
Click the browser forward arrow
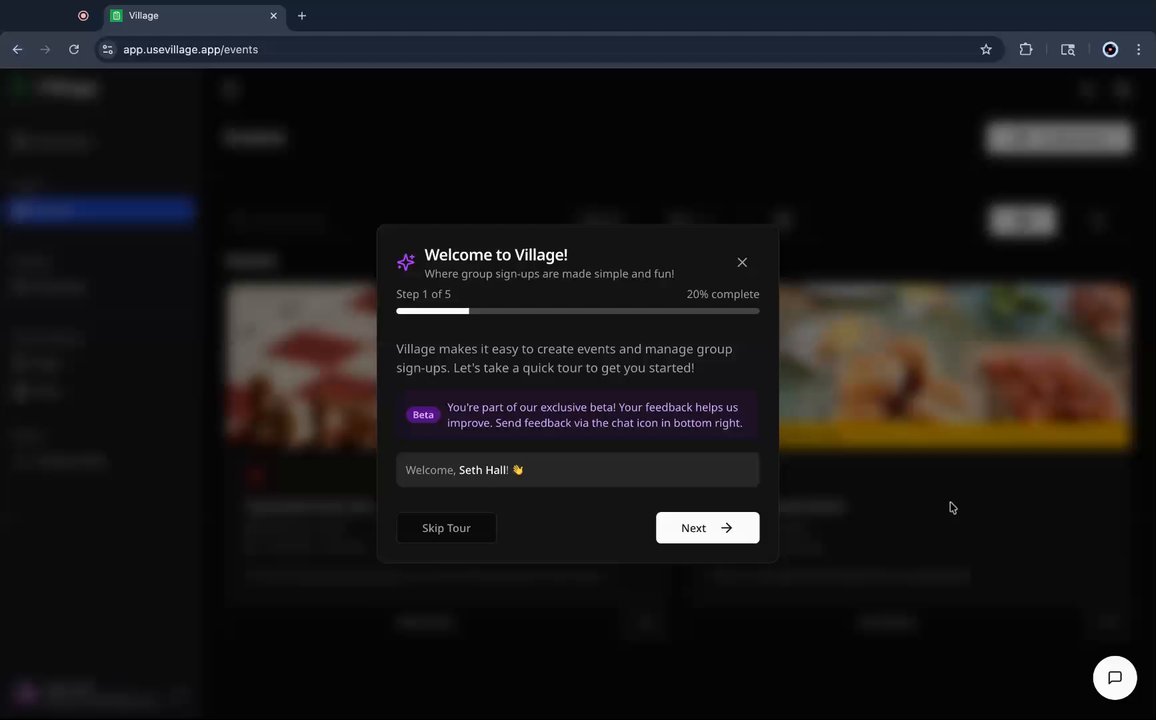45,49
